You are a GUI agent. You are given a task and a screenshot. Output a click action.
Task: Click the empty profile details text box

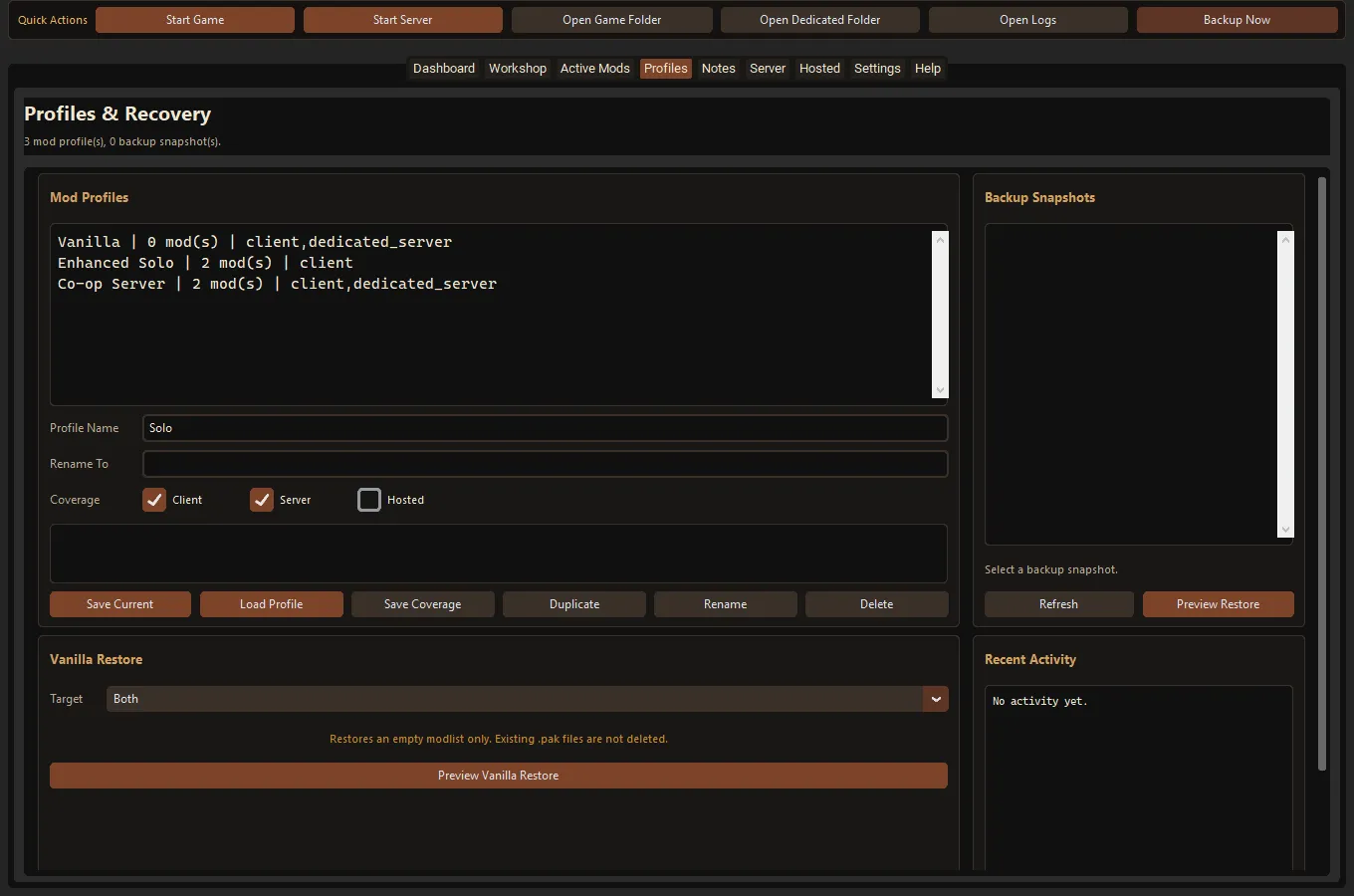[499, 554]
